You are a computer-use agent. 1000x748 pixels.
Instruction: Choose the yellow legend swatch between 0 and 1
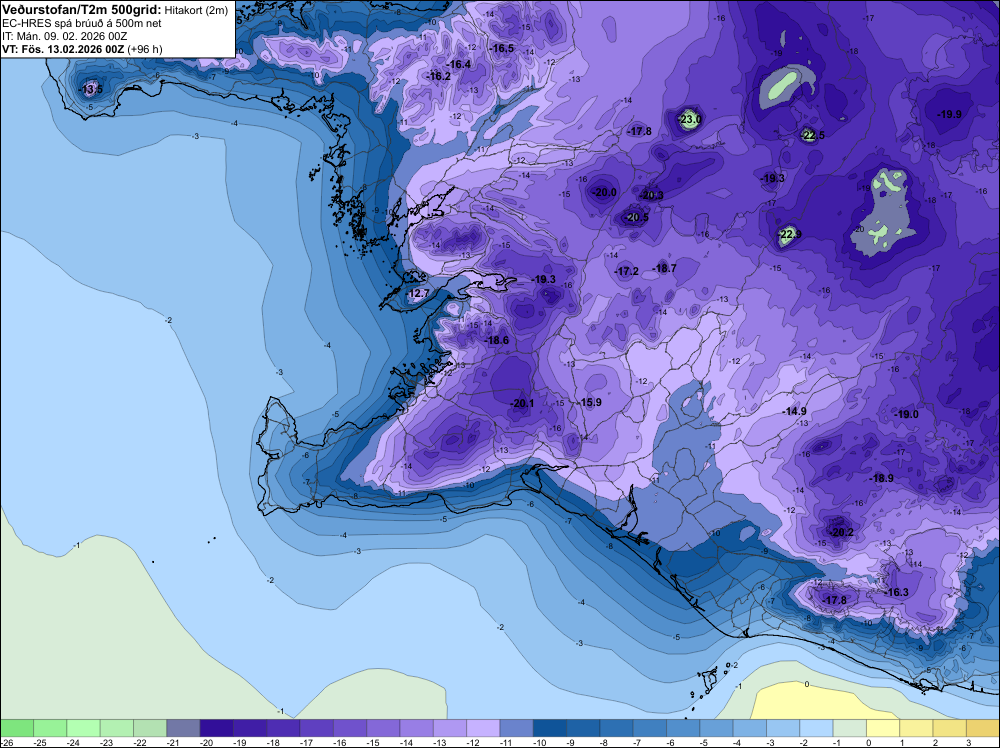[x=883, y=729]
